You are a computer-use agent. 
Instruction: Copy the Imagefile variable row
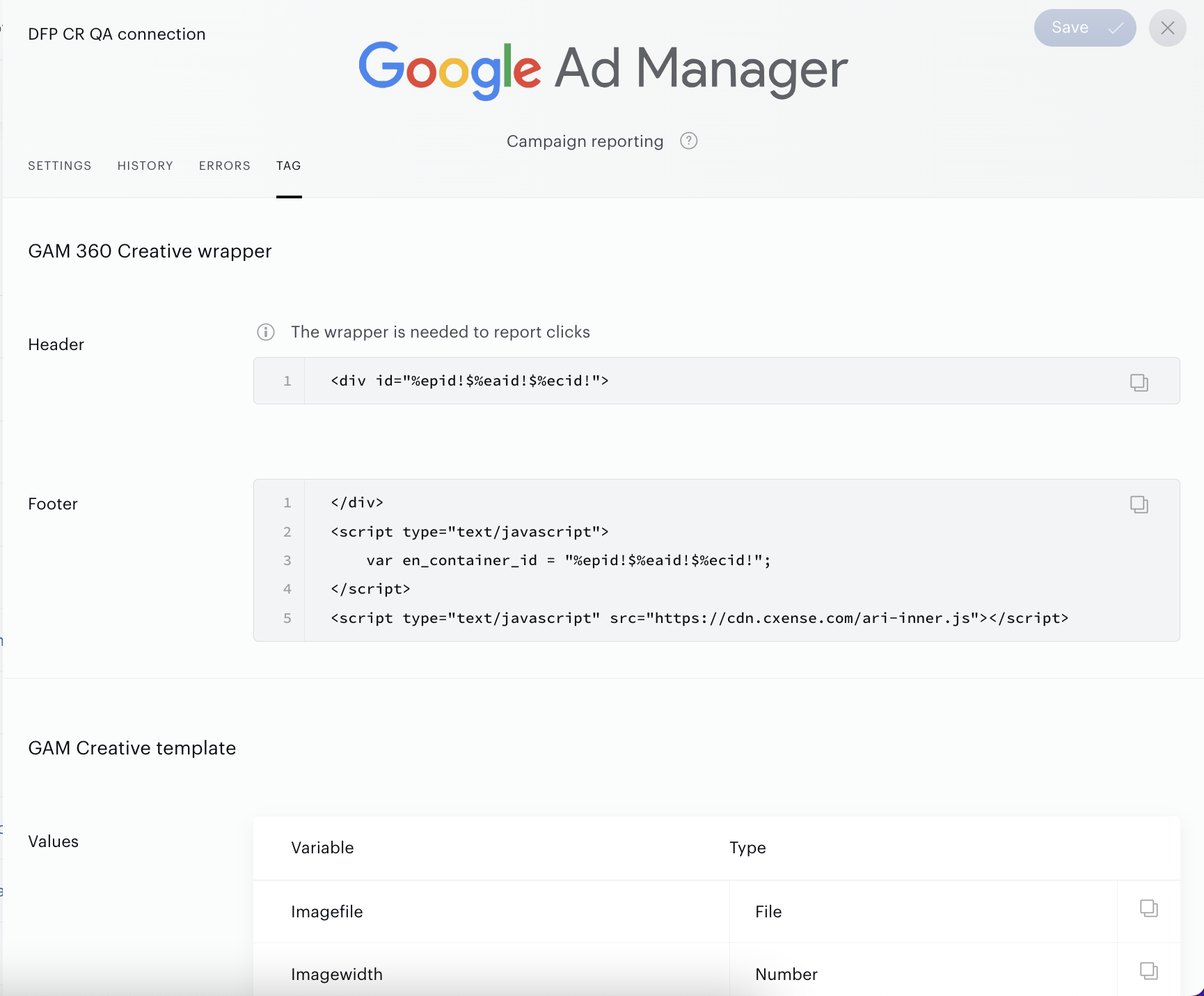(x=1148, y=908)
